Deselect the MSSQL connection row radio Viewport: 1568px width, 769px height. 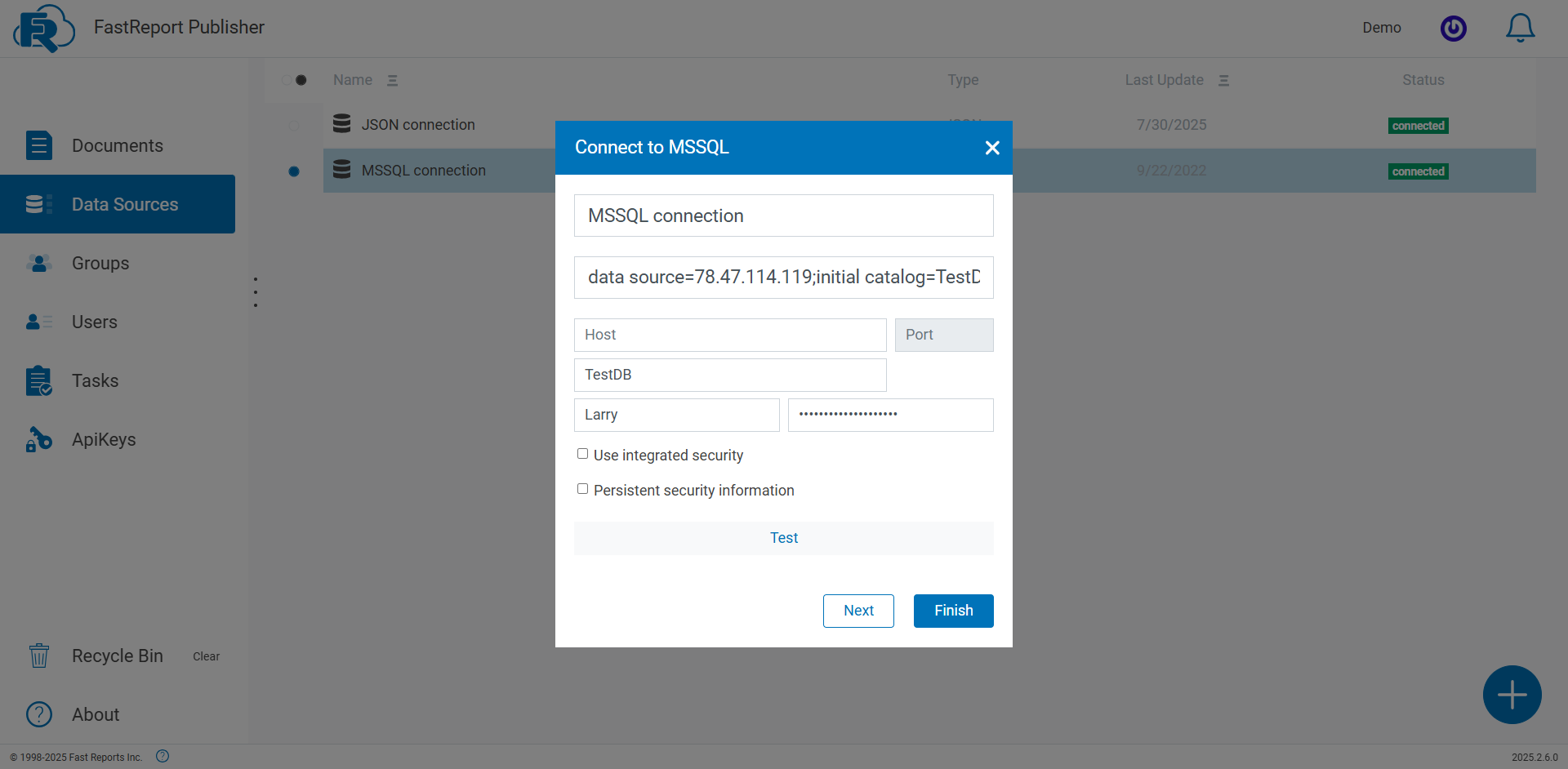point(294,171)
